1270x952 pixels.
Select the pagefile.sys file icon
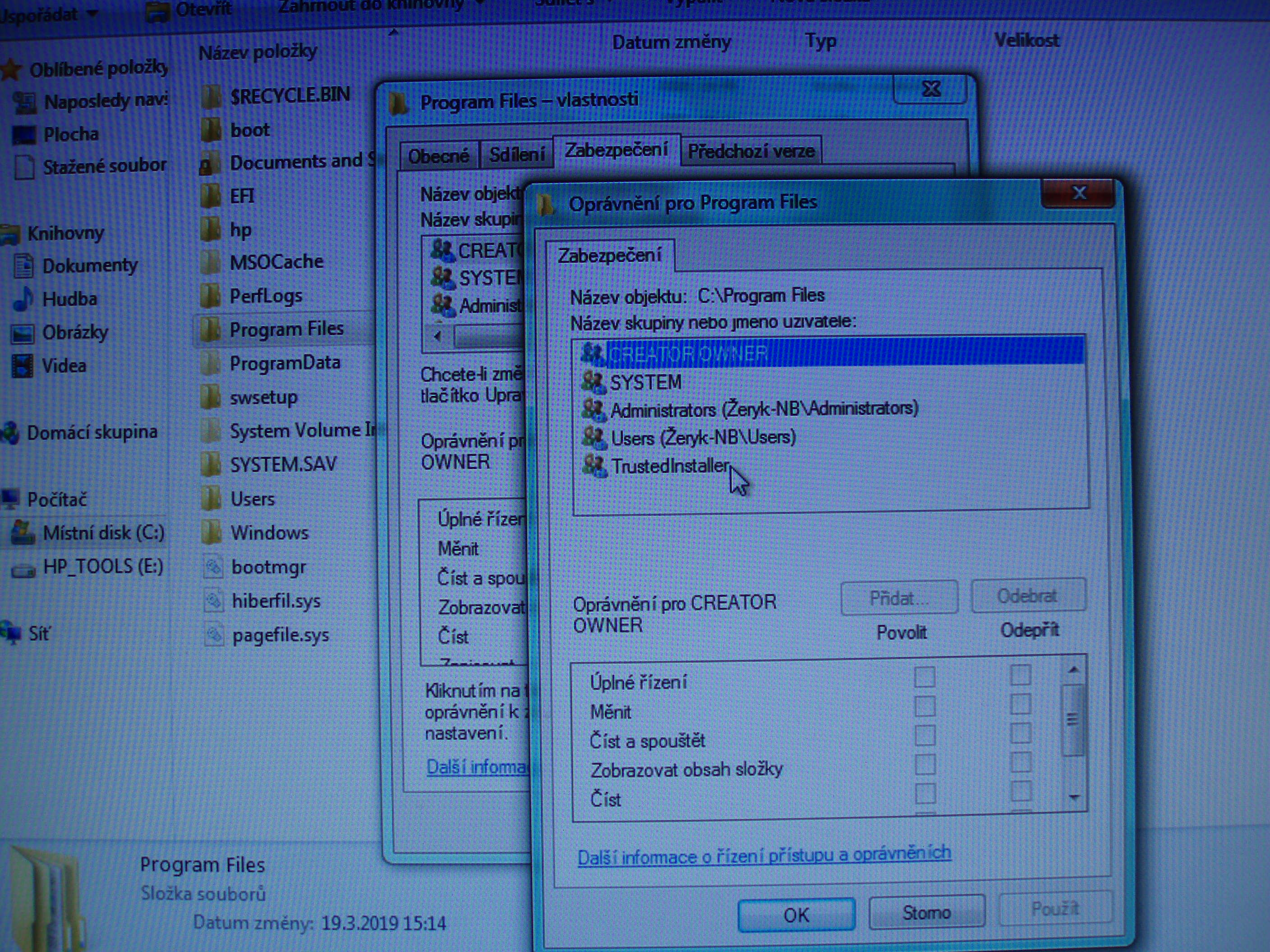pyautogui.click(x=214, y=634)
